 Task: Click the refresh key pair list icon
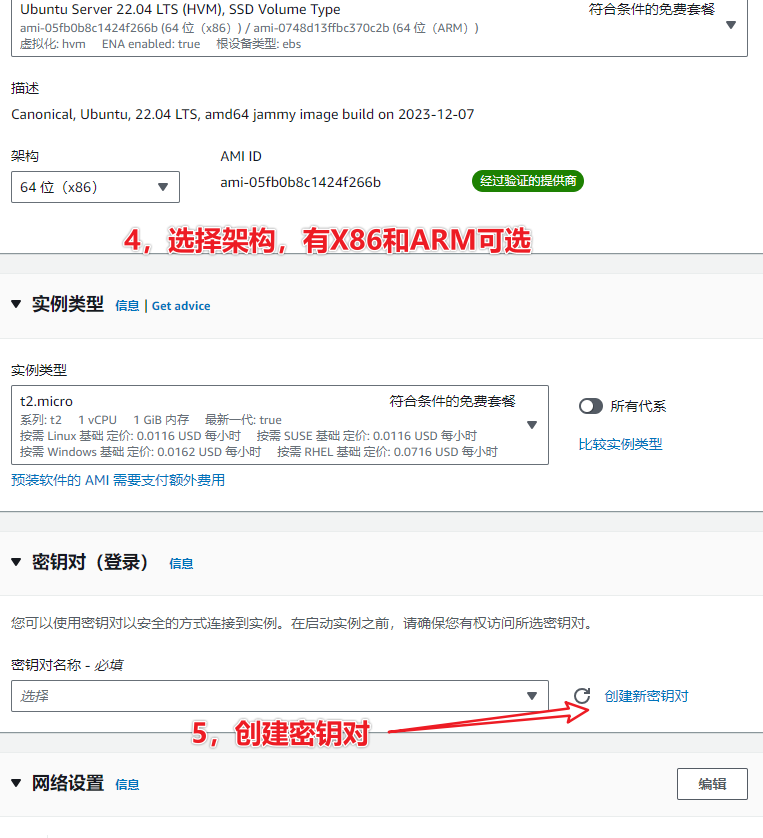(582, 696)
